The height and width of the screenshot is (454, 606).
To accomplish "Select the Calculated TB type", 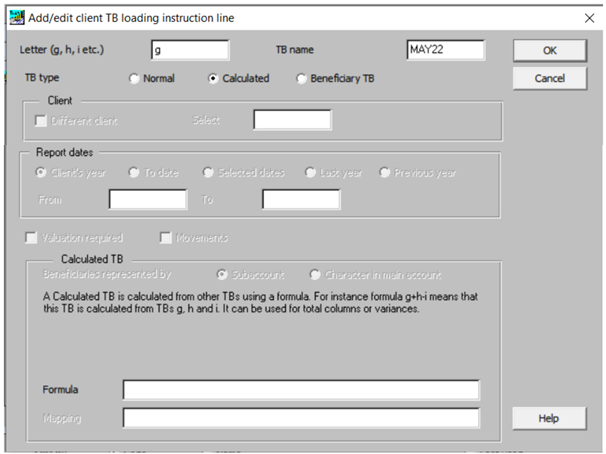I will tap(239, 78).
